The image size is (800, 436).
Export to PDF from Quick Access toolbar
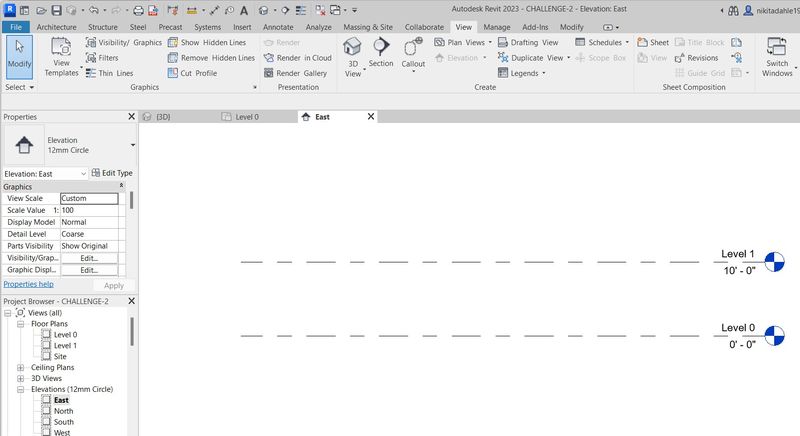(x=153, y=10)
